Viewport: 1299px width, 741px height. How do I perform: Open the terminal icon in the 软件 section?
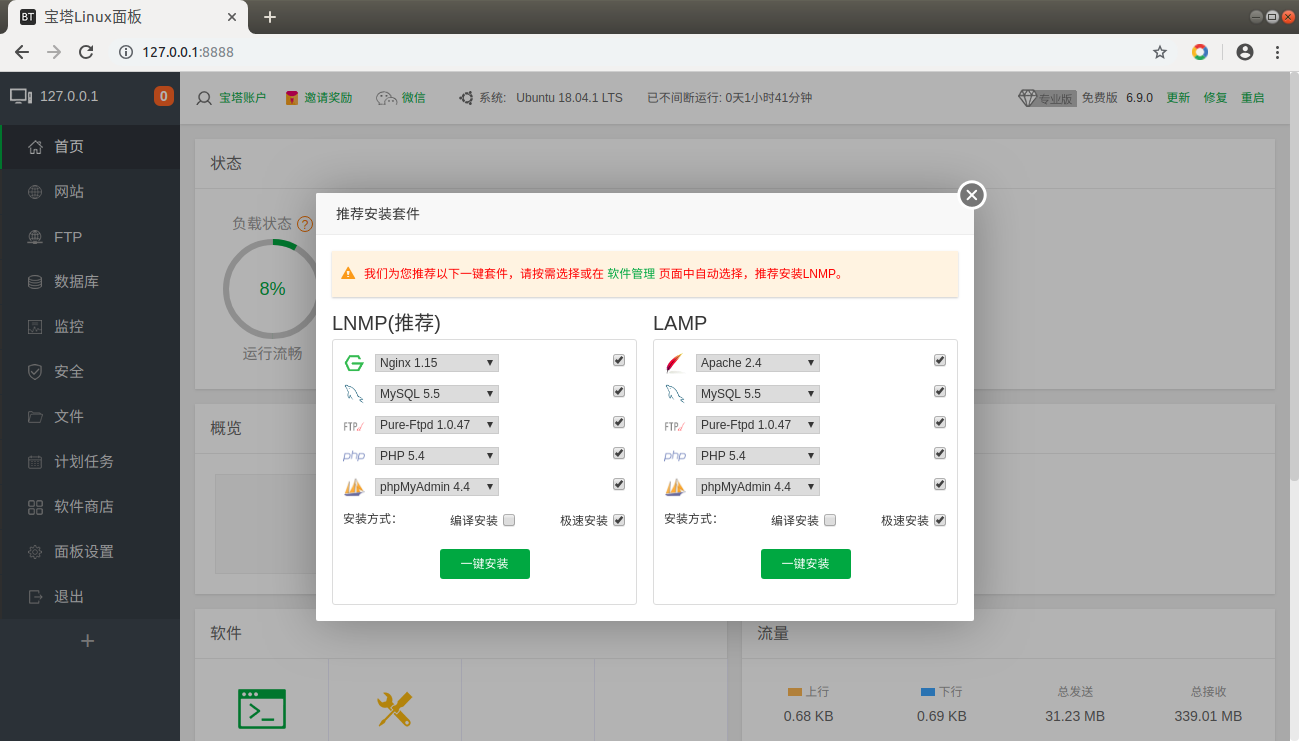tap(263, 708)
